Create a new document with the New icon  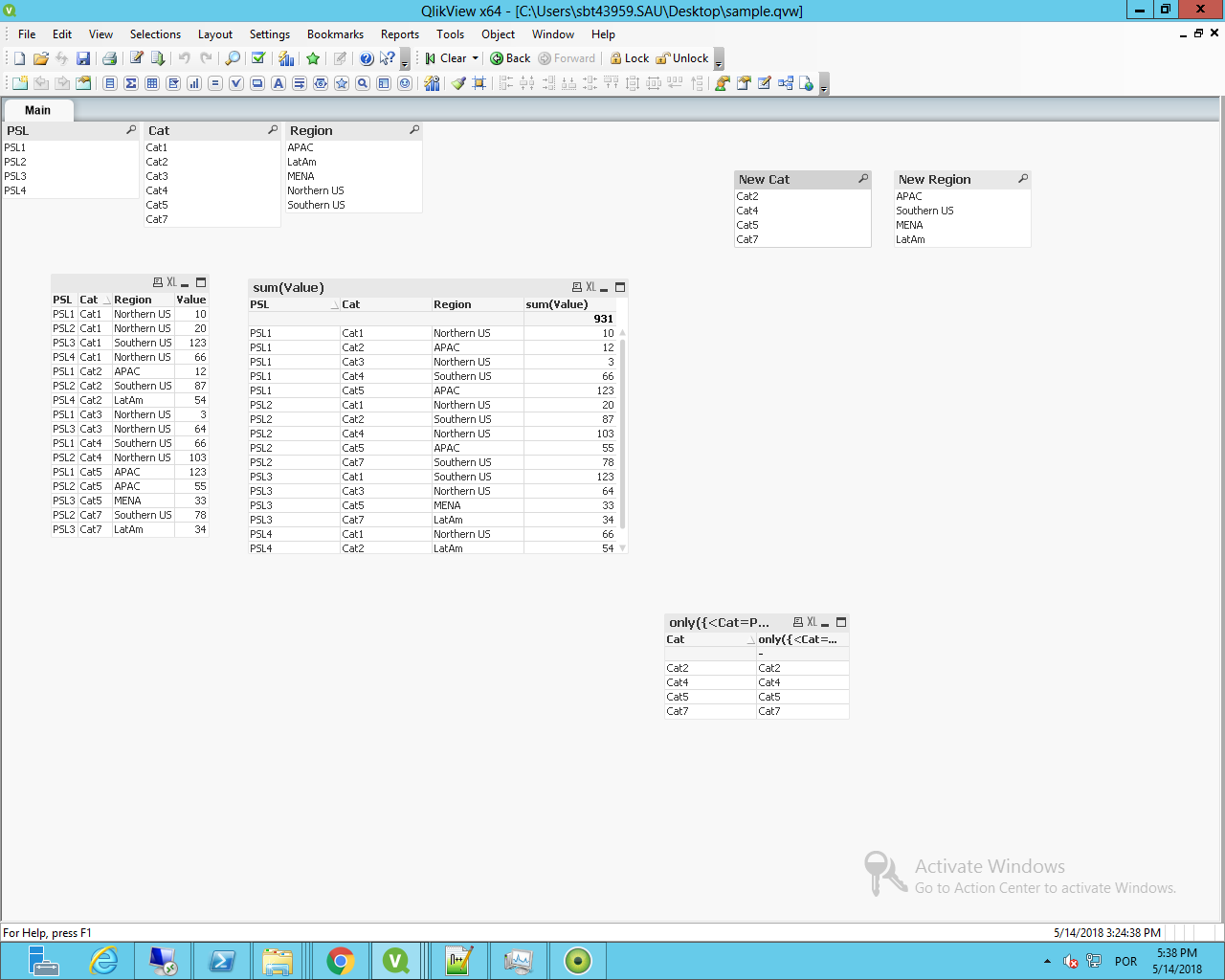[20, 58]
